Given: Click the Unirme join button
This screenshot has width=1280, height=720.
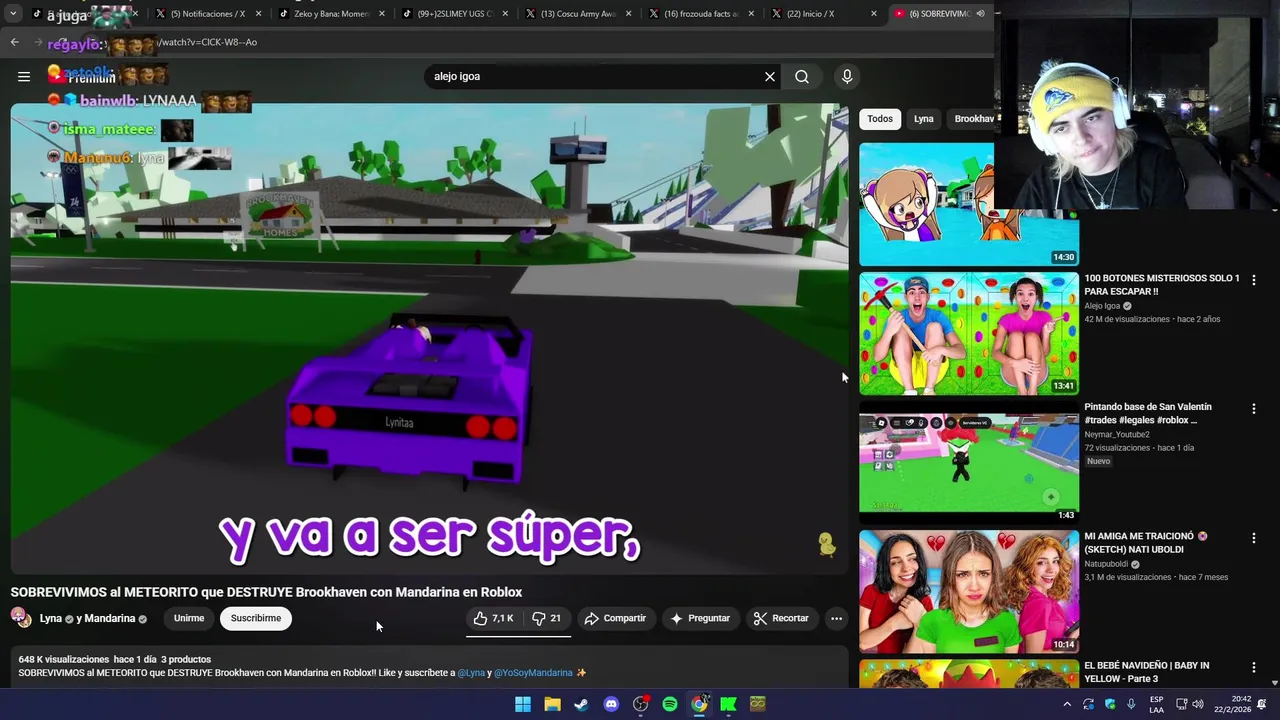Looking at the screenshot, I should point(189,618).
